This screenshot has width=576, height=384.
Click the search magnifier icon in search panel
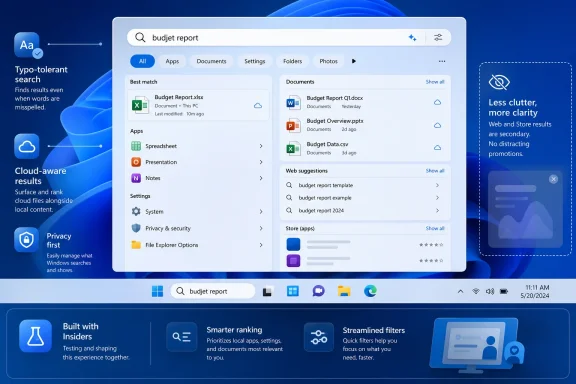click(x=140, y=37)
